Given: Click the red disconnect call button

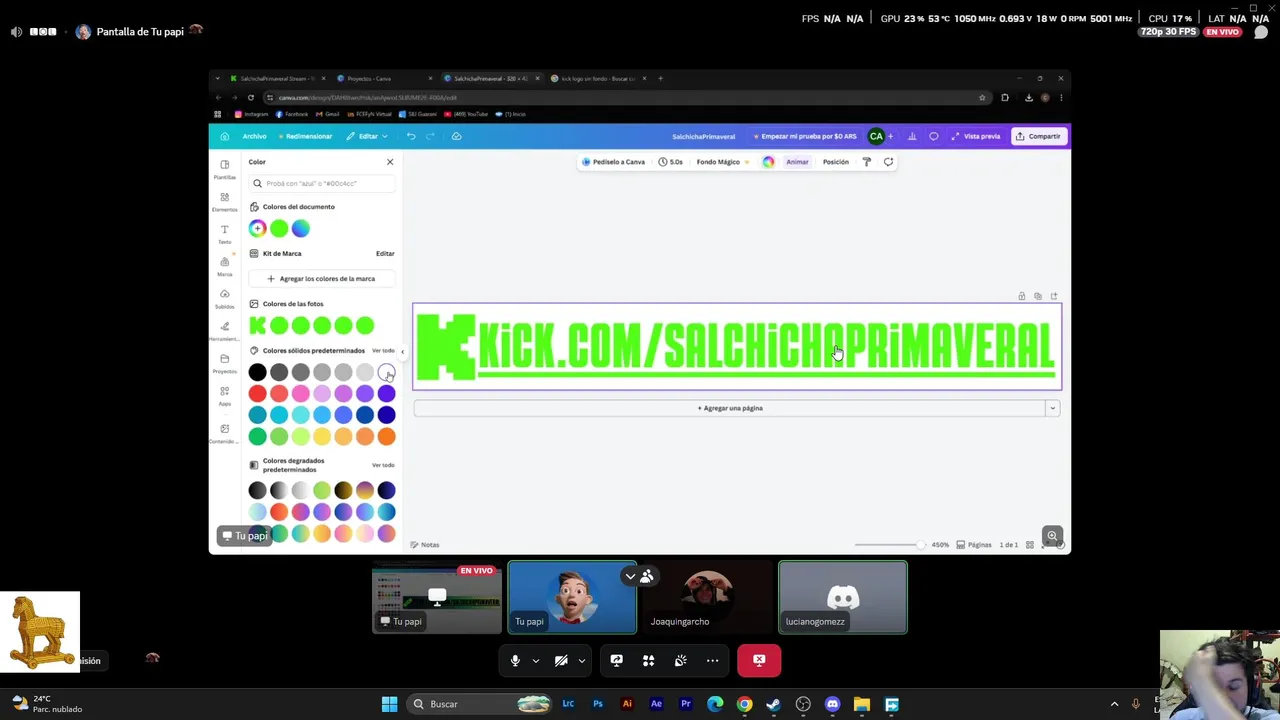Looking at the screenshot, I should [x=759, y=660].
